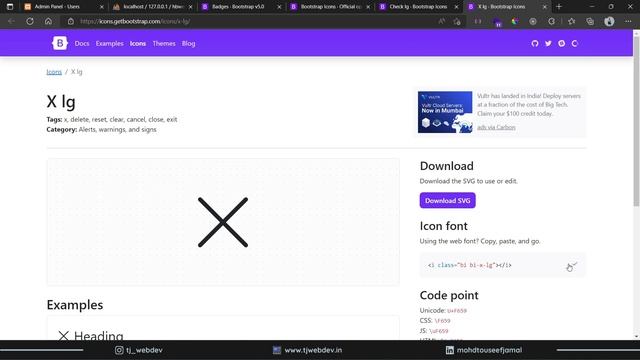Image resolution: width=640 pixels, height=360 pixels.
Task: Open the browser profile avatar
Action: (609, 21)
